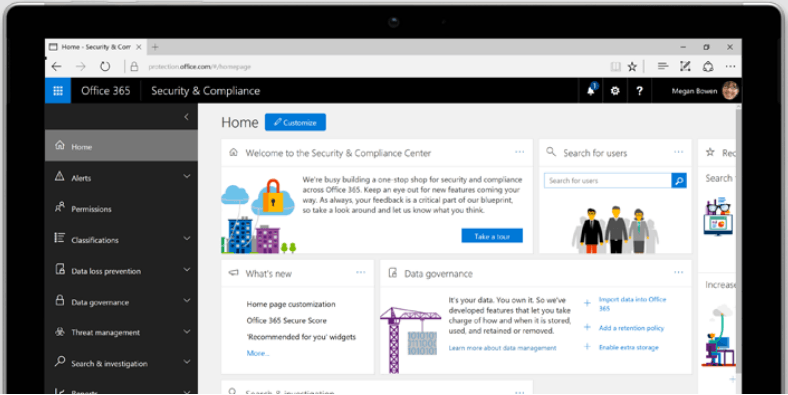This screenshot has width=788, height=395.
Task: Open Welcome widget ellipsis menu
Action: (520, 152)
